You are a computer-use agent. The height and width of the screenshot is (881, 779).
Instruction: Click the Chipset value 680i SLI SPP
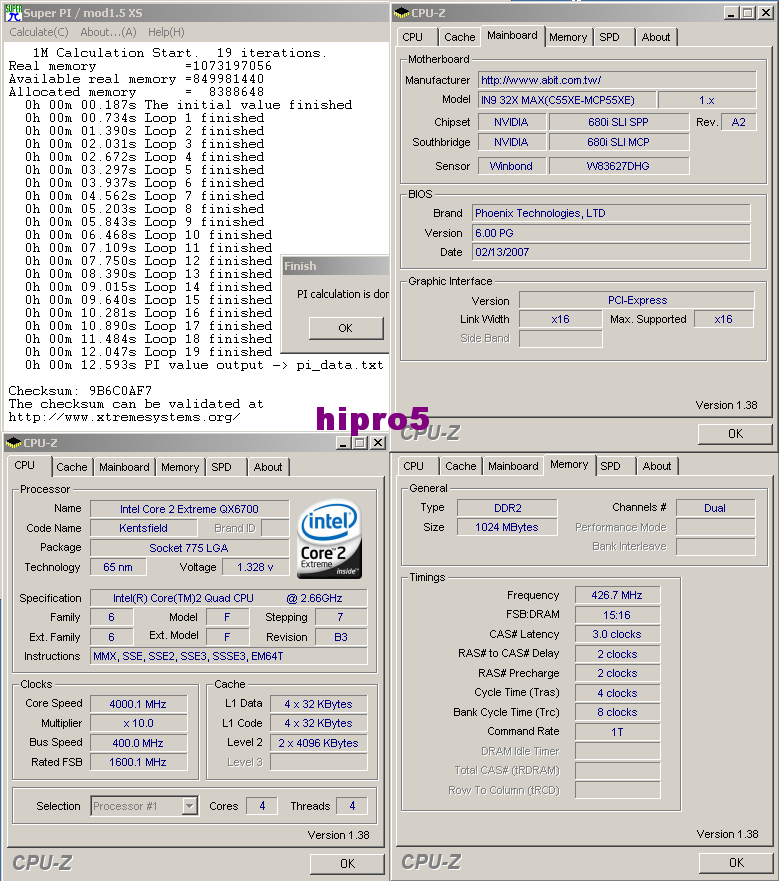618,122
